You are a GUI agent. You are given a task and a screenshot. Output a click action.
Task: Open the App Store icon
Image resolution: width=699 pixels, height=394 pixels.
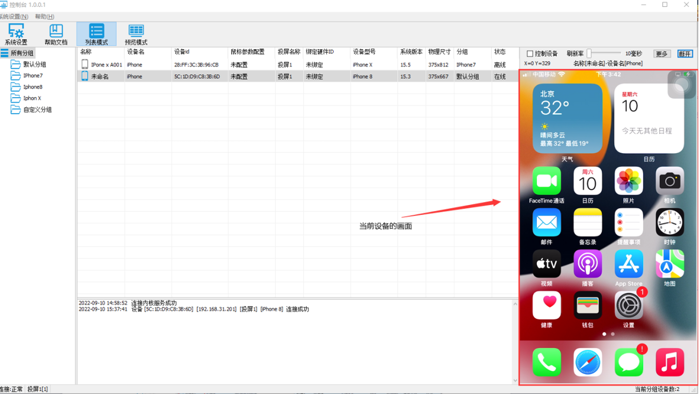coord(629,263)
